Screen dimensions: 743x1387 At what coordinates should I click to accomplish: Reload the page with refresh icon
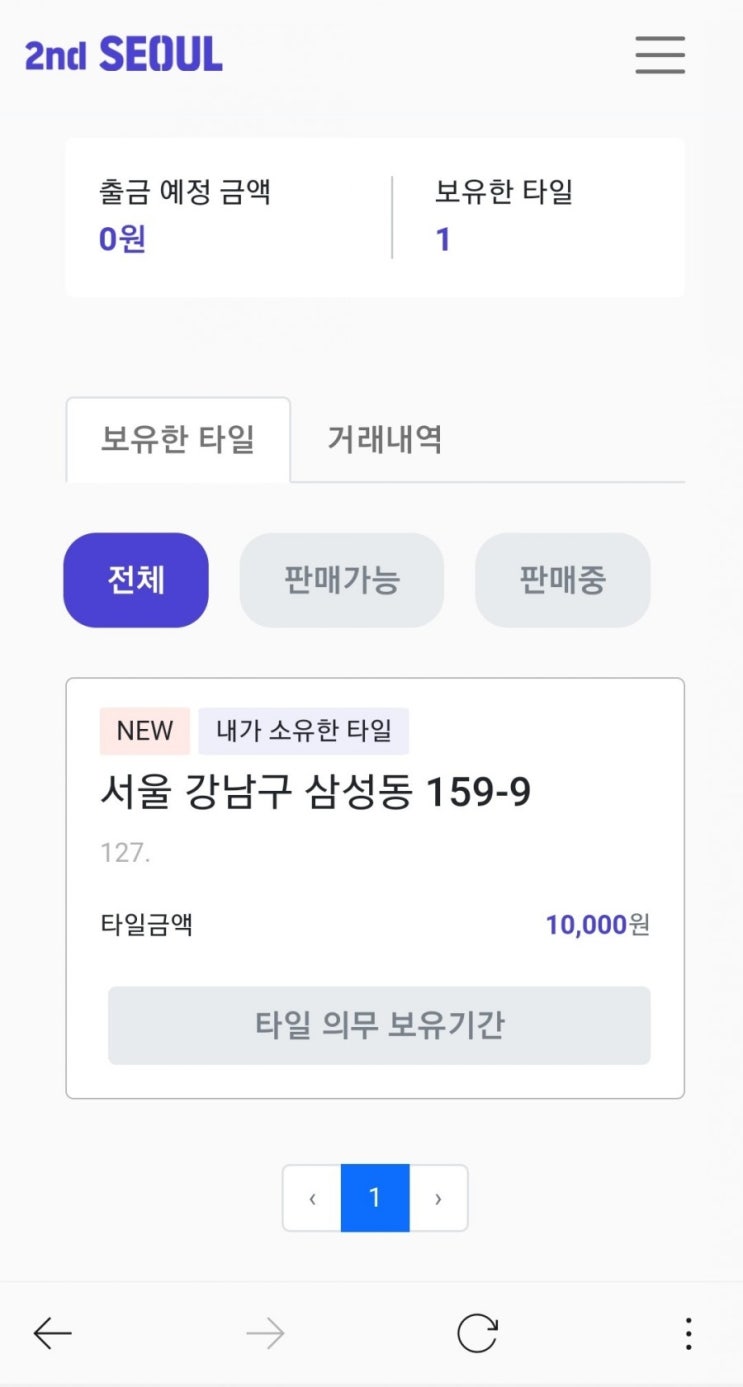pyautogui.click(x=477, y=1333)
